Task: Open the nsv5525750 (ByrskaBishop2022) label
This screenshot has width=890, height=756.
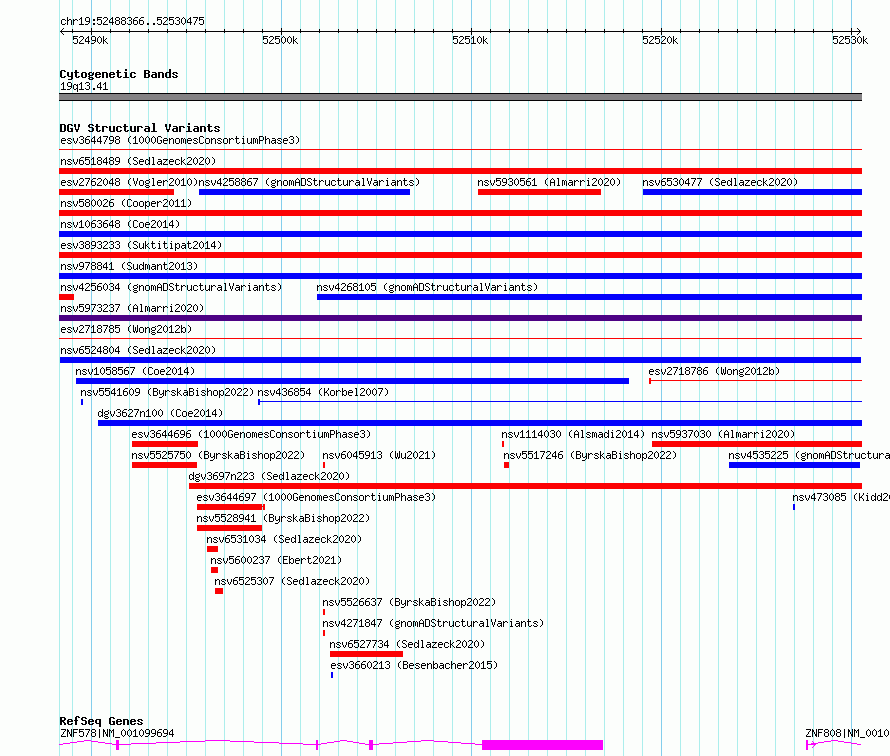Action: coord(218,455)
